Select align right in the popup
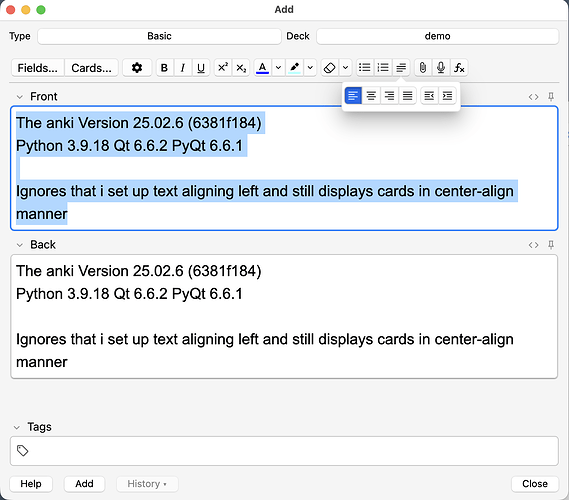Screen dimensions: 569x500 click(x=389, y=96)
